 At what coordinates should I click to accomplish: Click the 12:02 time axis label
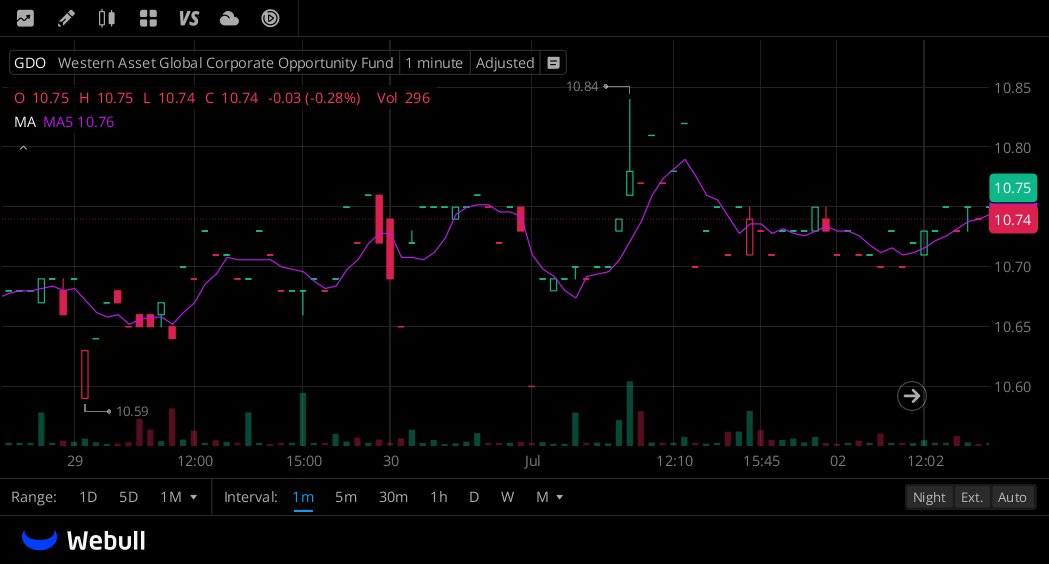pos(925,461)
